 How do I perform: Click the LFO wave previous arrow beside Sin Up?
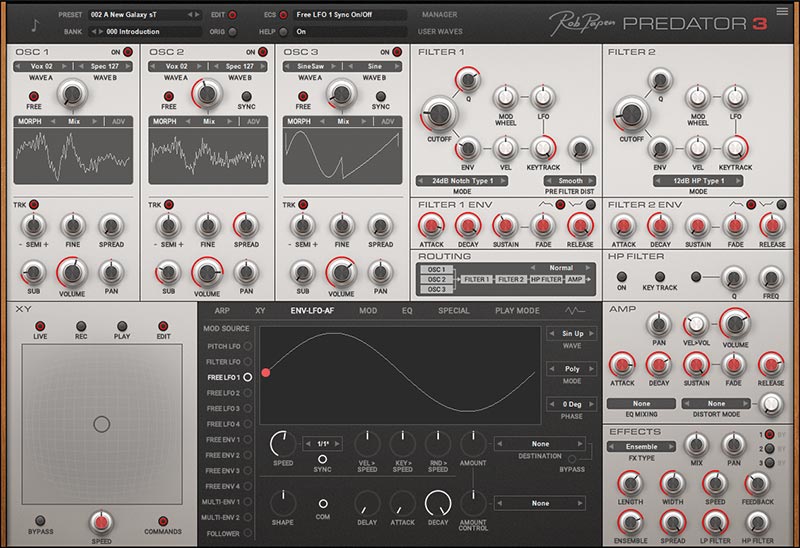tap(552, 333)
